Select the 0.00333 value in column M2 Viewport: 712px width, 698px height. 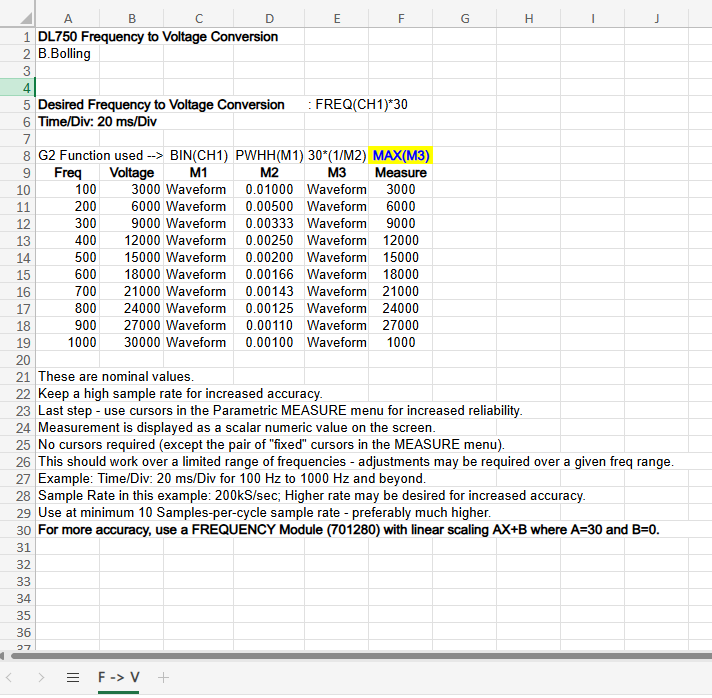268,223
